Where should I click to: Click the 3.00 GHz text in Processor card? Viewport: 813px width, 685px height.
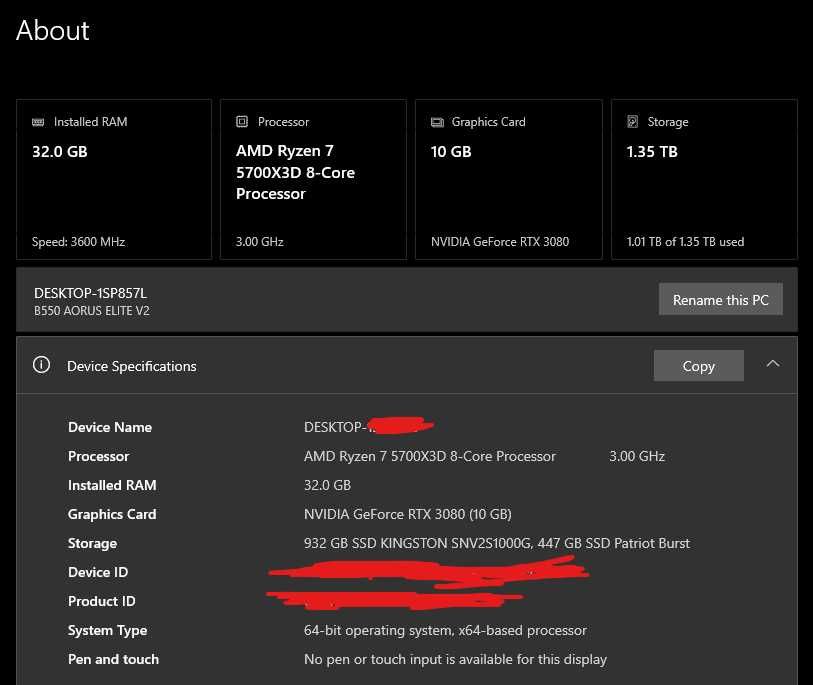click(x=260, y=242)
